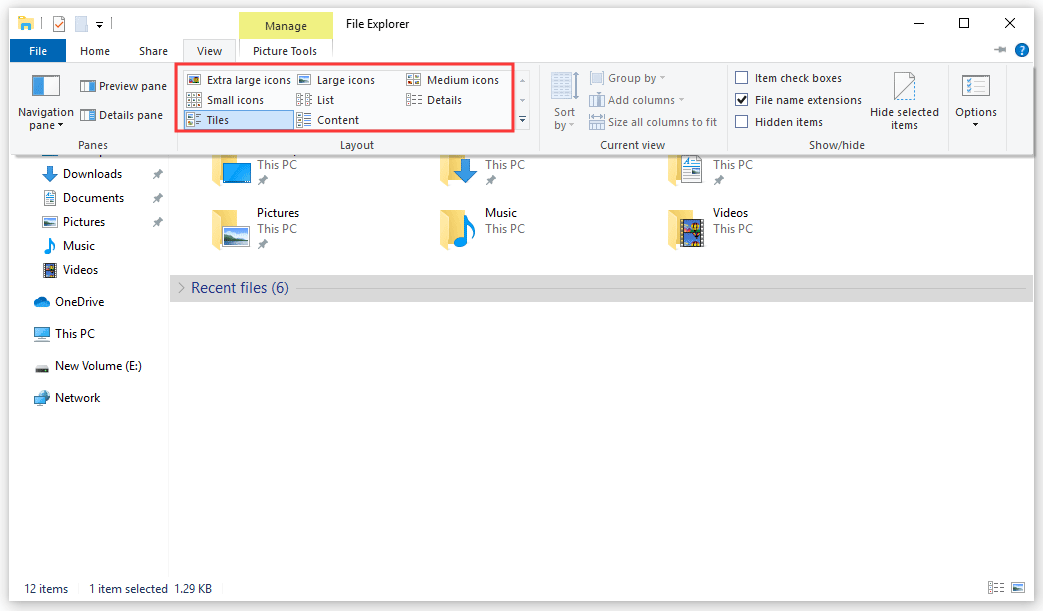The height and width of the screenshot is (611, 1043).
Task: Click the Manage contextual tab
Action: (x=285, y=26)
